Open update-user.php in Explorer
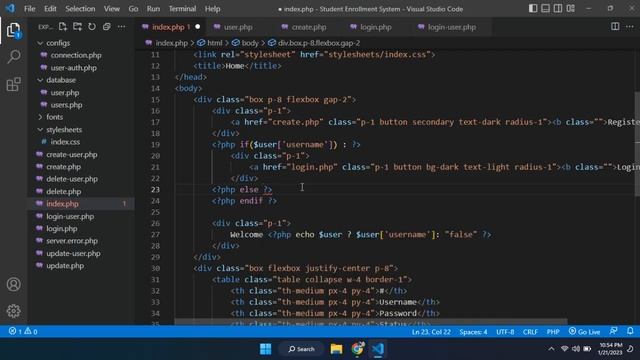This screenshot has height=360, width=640. pos(73,253)
